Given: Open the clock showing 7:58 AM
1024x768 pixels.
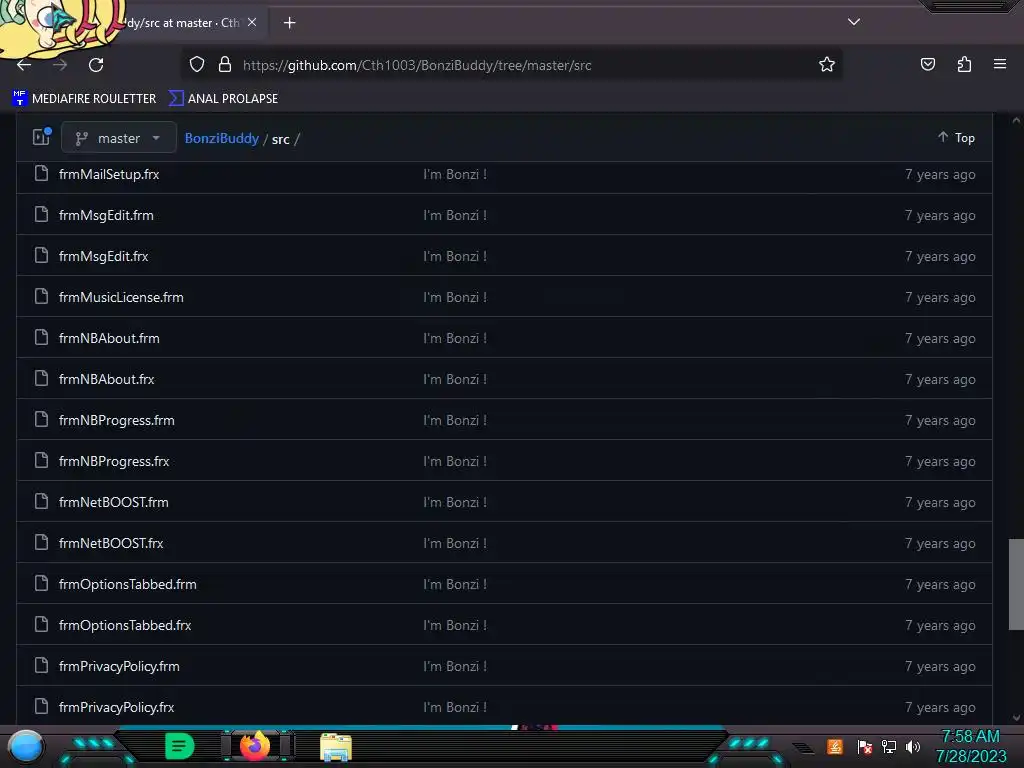Looking at the screenshot, I should click(970, 746).
